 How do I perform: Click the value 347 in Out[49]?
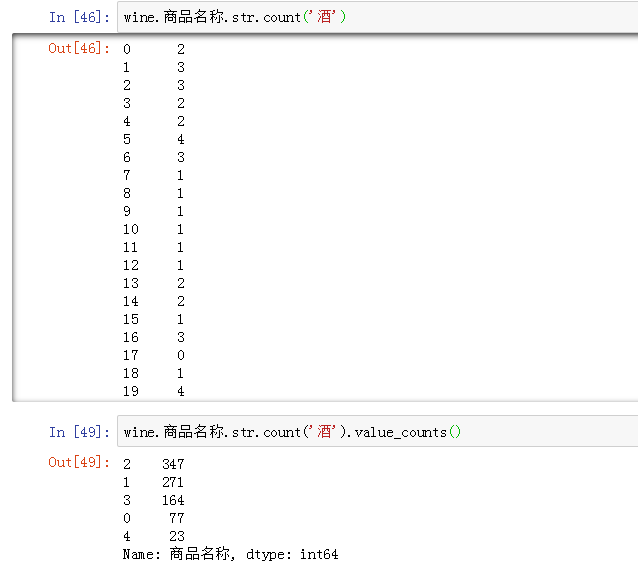pyautogui.click(x=173, y=464)
